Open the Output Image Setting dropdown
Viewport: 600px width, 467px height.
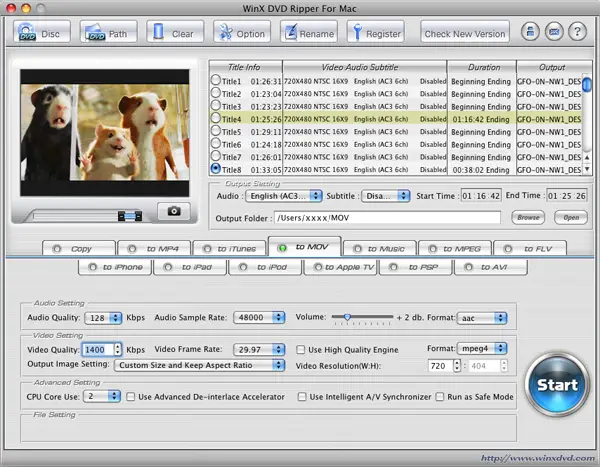click(199, 365)
